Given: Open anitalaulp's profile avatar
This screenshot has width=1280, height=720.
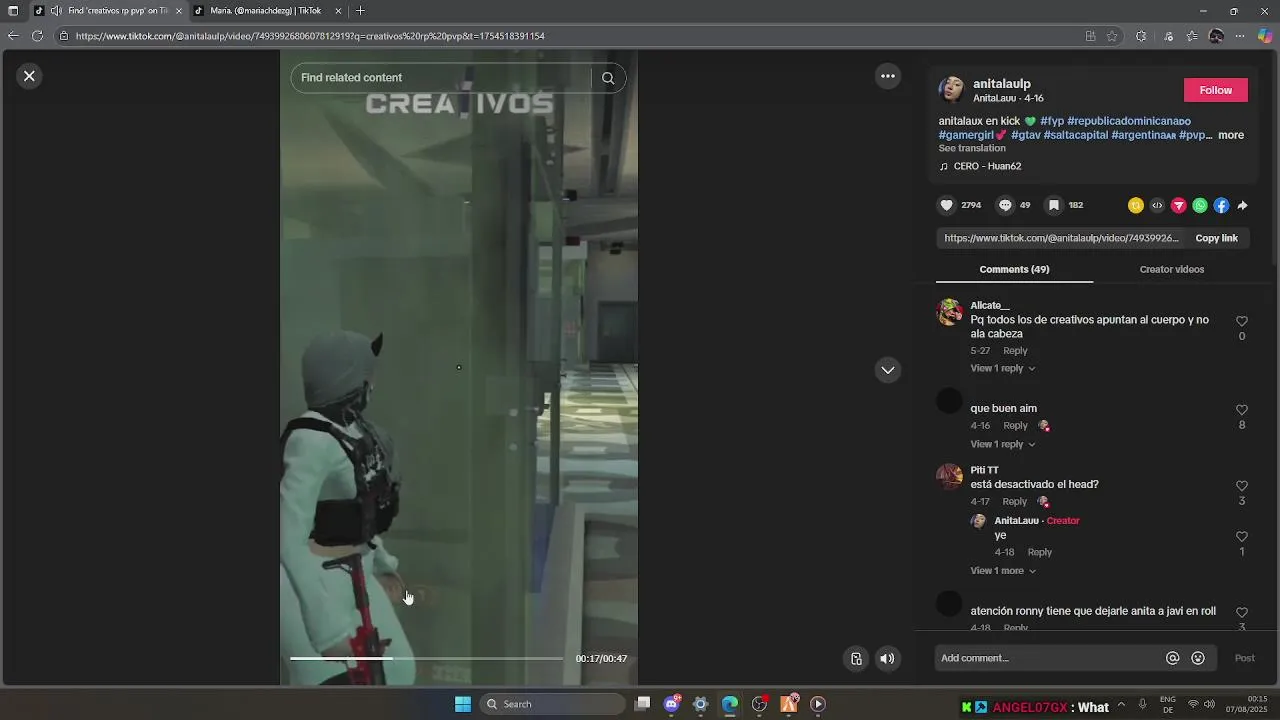Looking at the screenshot, I should point(951,90).
